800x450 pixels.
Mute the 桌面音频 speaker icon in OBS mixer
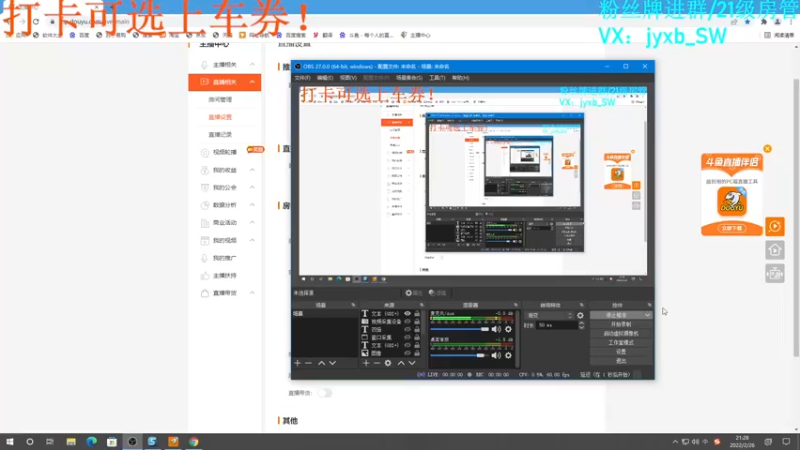tap(496, 356)
